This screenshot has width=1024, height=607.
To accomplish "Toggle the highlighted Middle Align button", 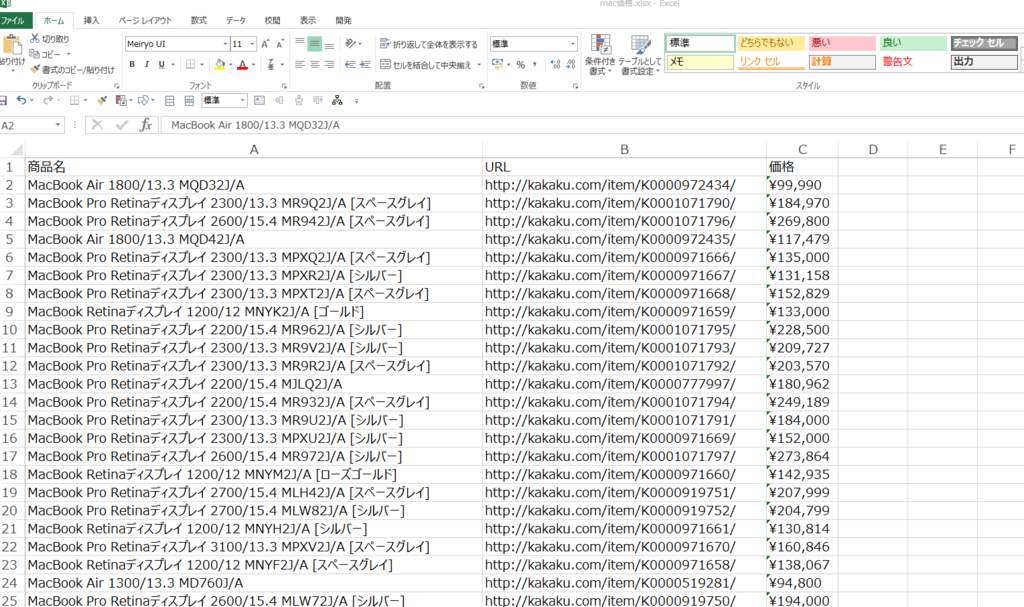I will click(315, 44).
